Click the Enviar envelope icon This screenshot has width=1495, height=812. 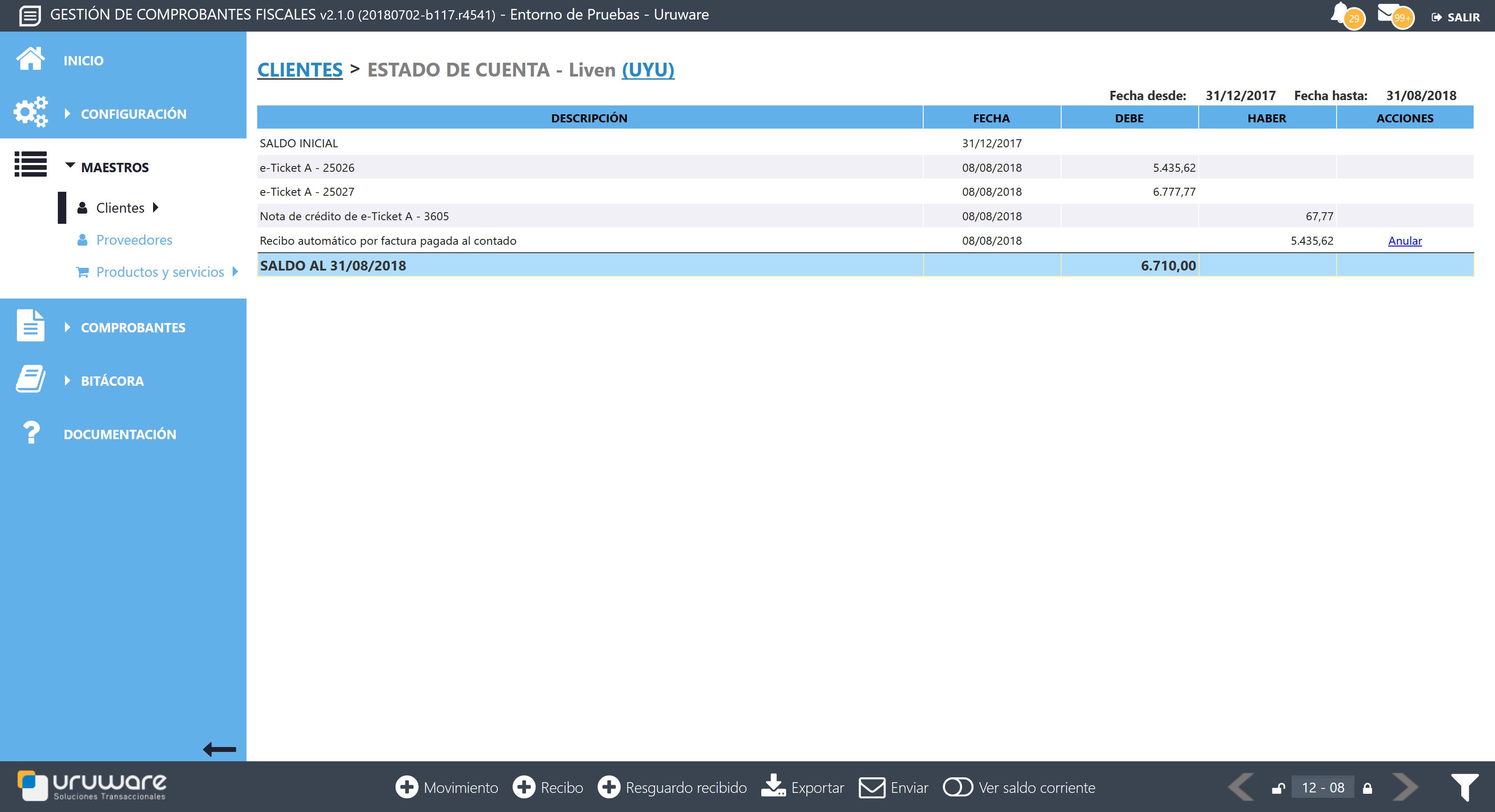pyautogui.click(x=872, y=788)
